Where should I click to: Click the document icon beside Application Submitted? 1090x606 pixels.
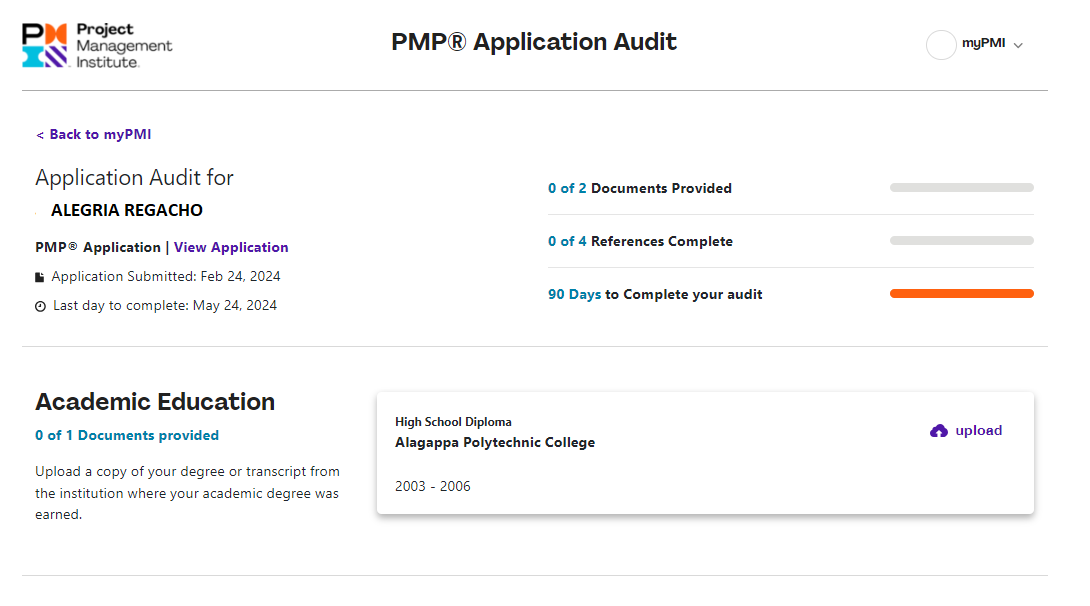pos(40,277)
